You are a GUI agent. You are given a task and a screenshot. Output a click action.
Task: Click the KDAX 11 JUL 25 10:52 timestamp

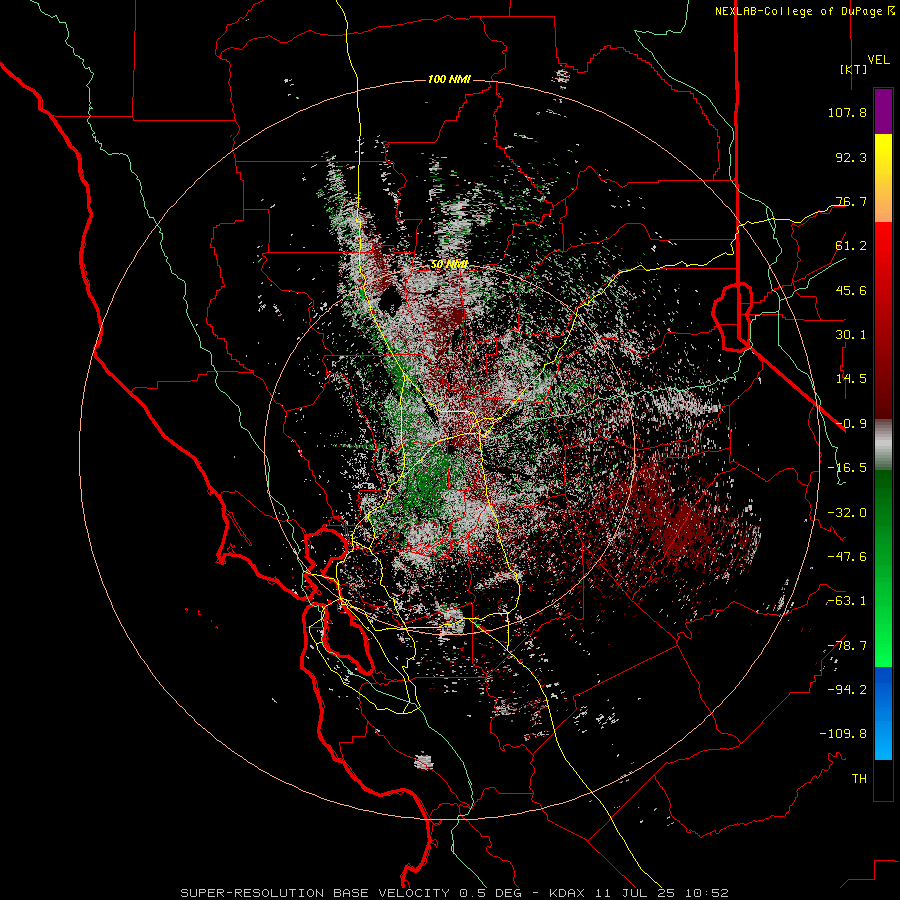(639, 893)
